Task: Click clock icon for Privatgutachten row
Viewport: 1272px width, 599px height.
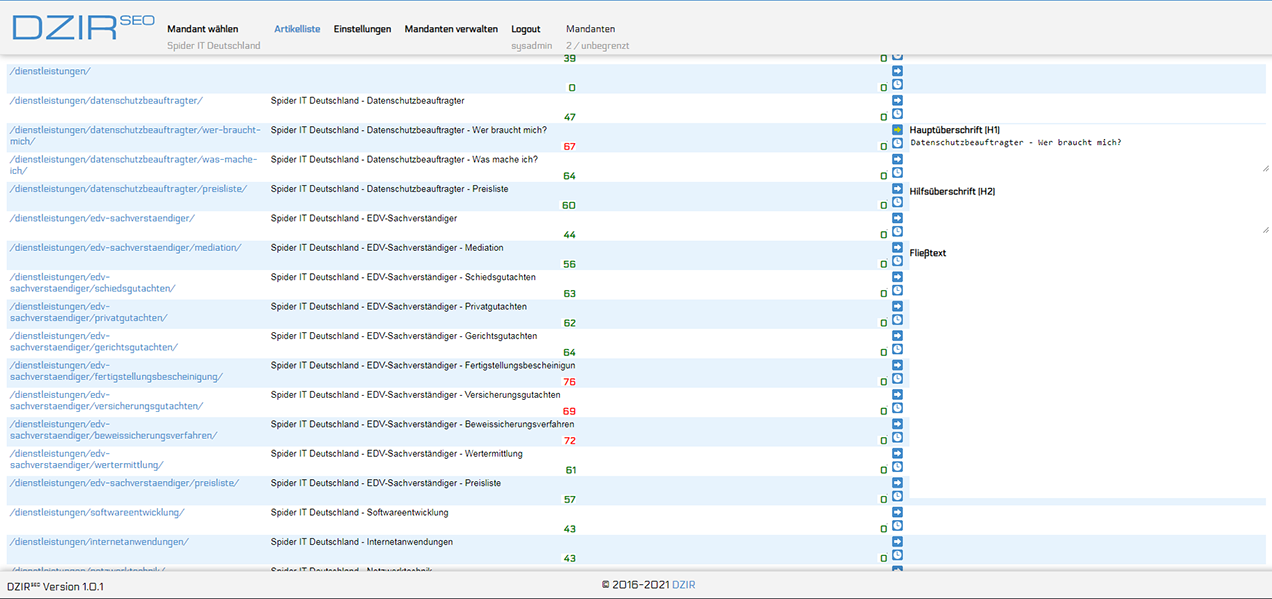Action: coord(897,320)
